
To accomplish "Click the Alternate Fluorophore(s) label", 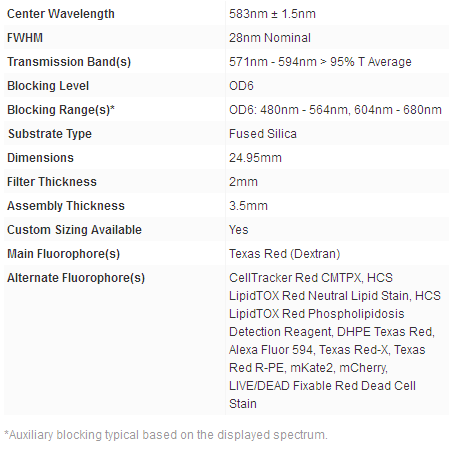I will [76, 278].
